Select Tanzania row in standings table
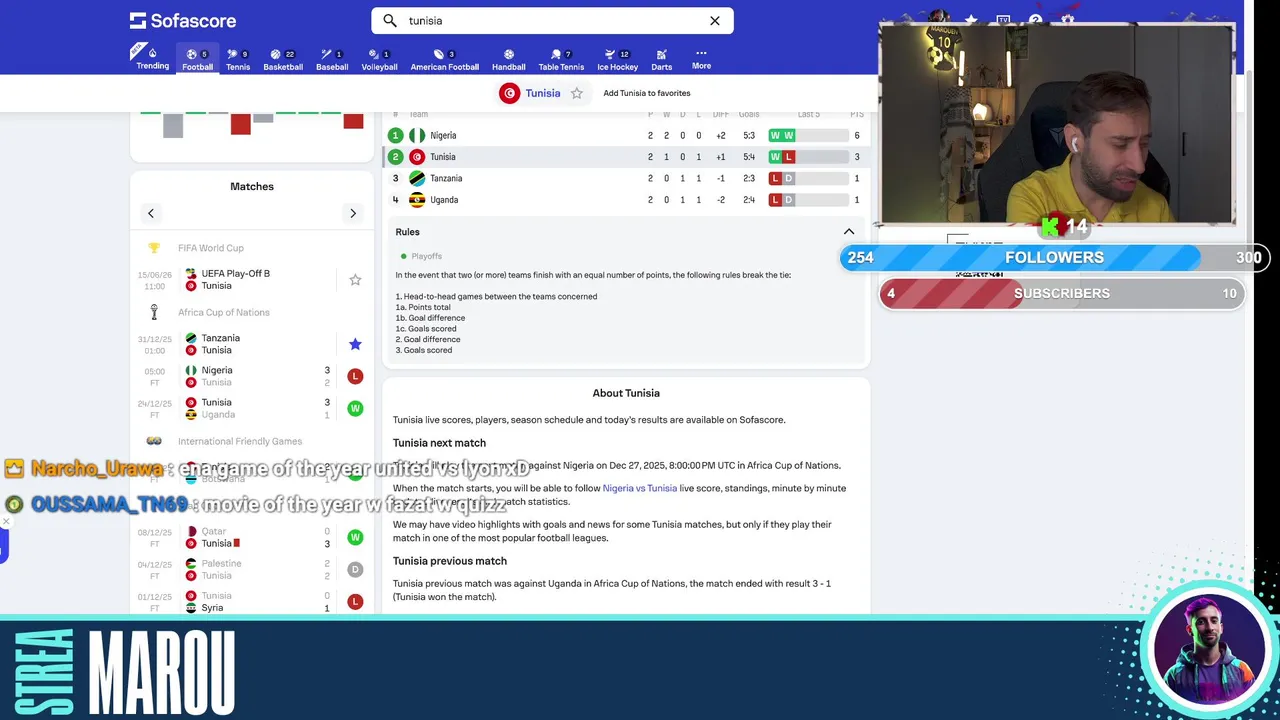 coord(626,178)
